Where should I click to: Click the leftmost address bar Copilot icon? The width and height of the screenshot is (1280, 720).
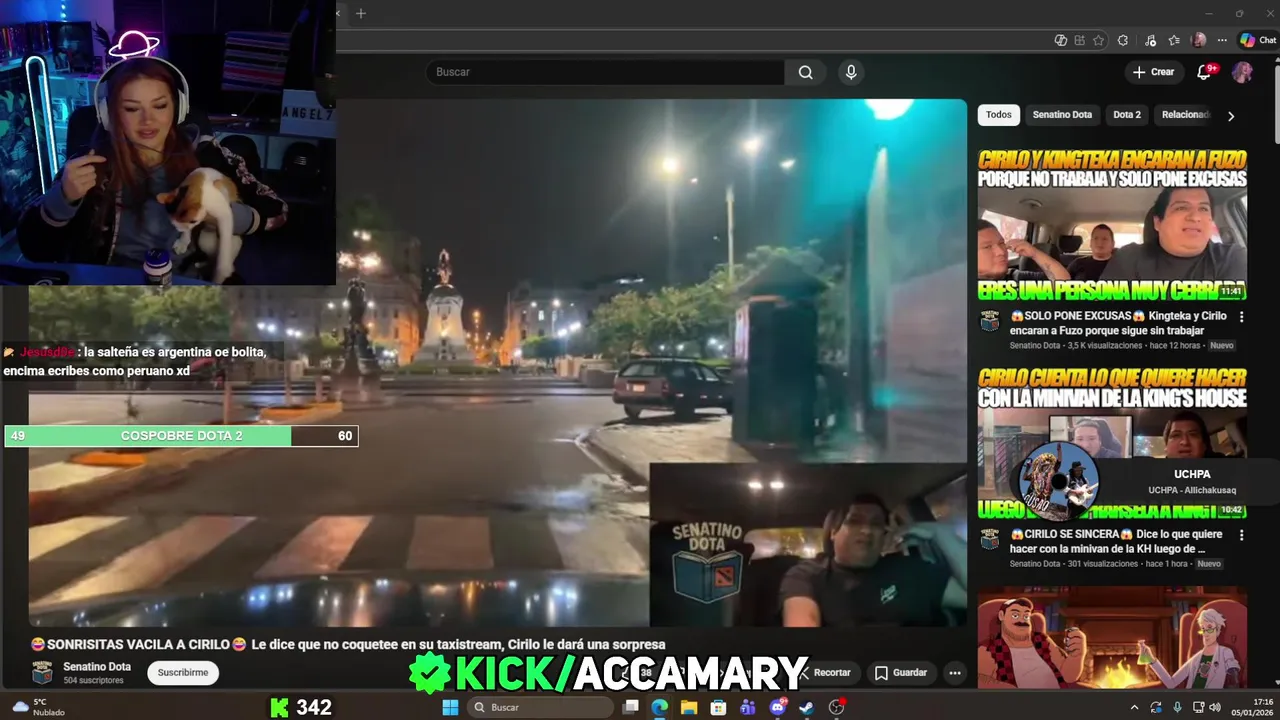(x=1061, y=40)
